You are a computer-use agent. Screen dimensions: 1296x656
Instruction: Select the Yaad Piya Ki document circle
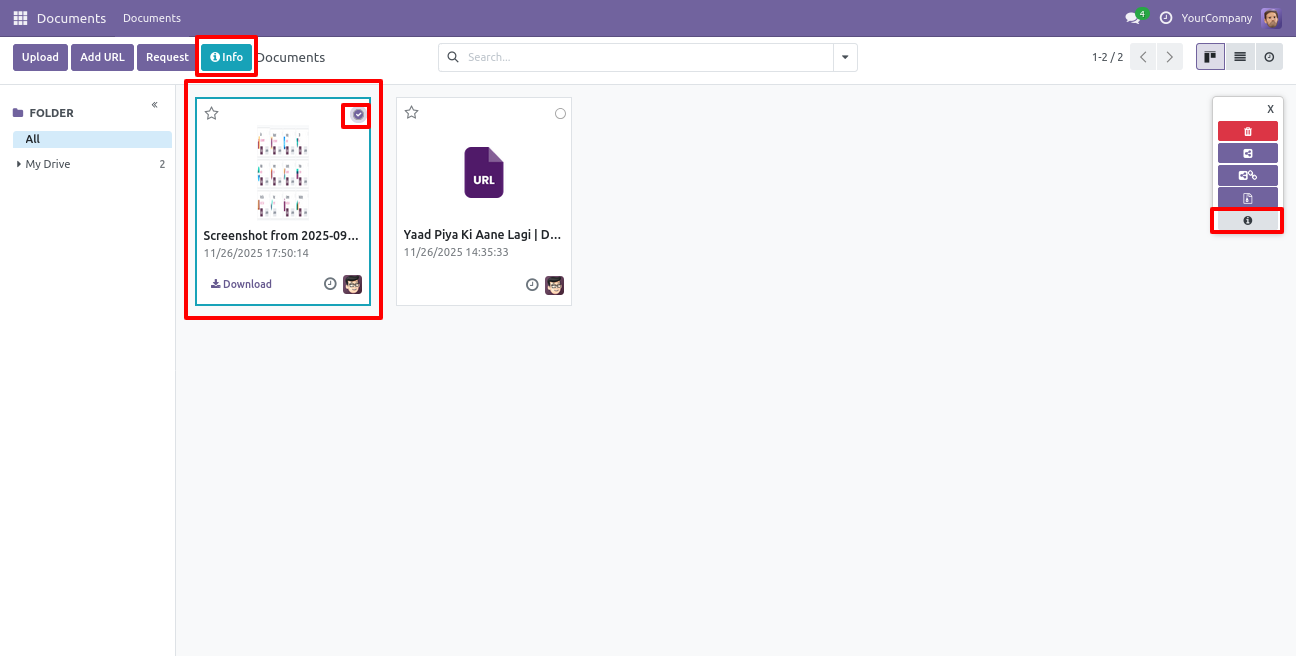point(560,114)
